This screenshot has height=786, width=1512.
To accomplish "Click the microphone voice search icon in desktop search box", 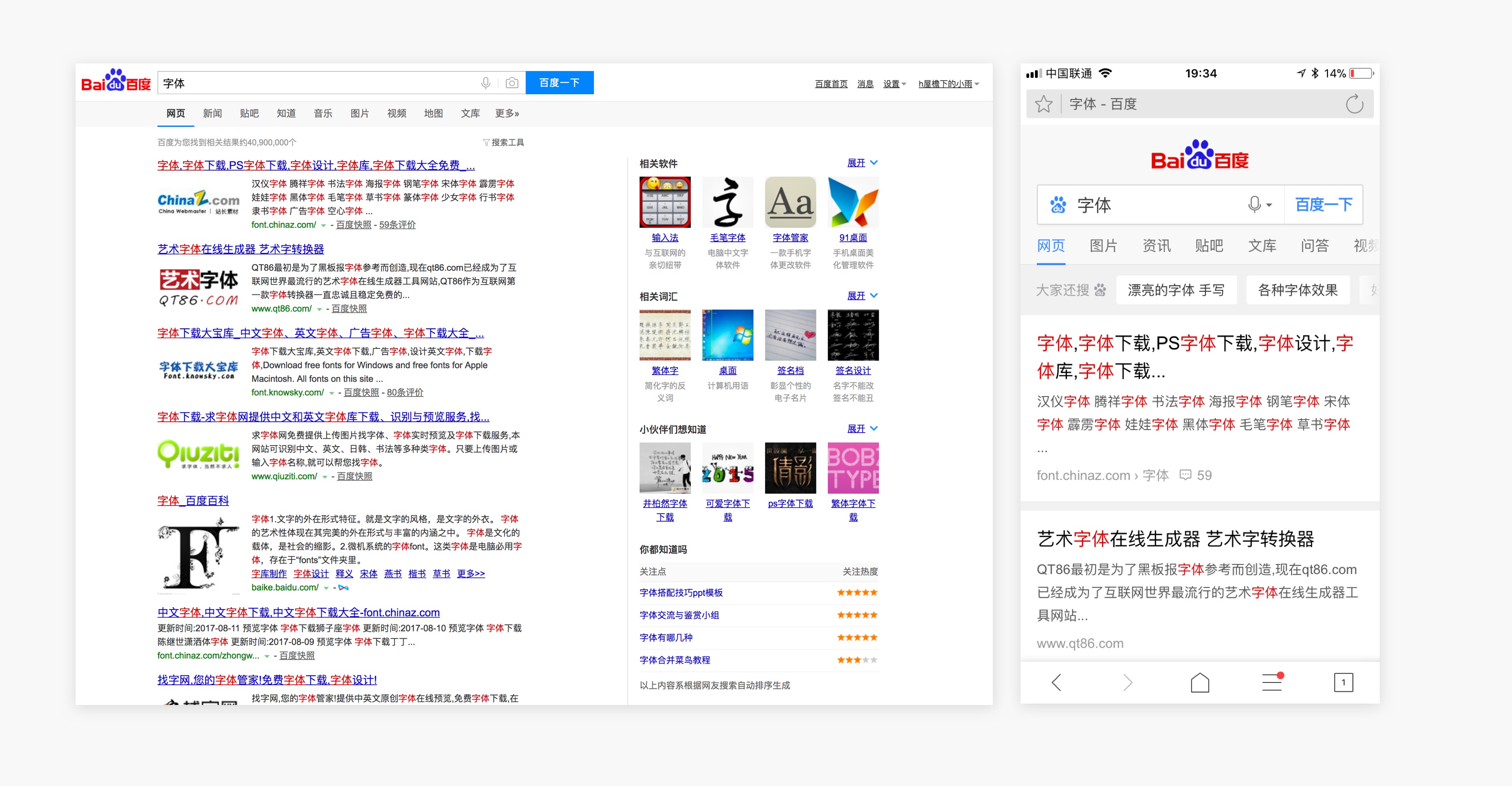I will coord(486,83).
